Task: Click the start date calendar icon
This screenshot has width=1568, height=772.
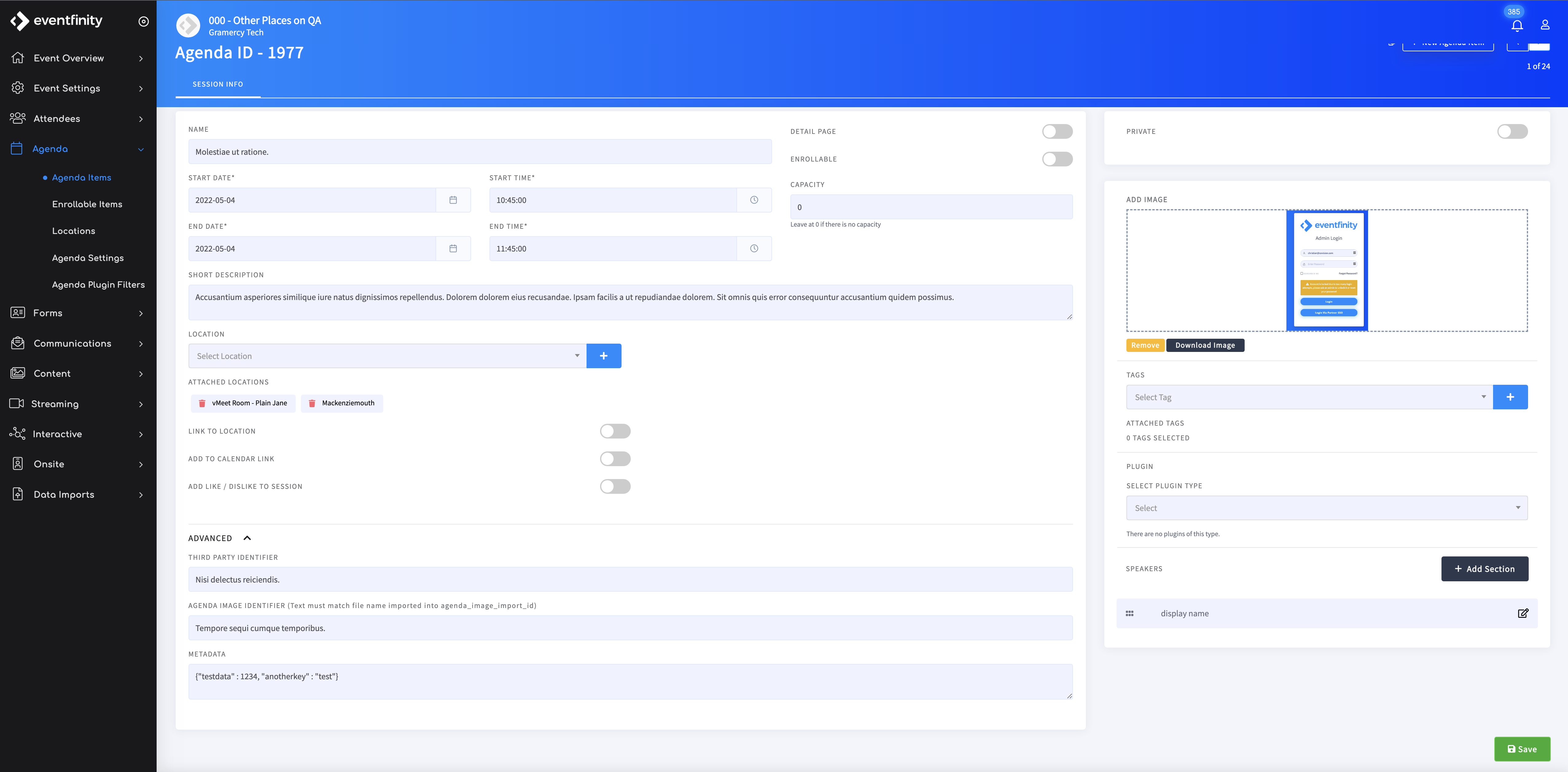Action: 453,200
